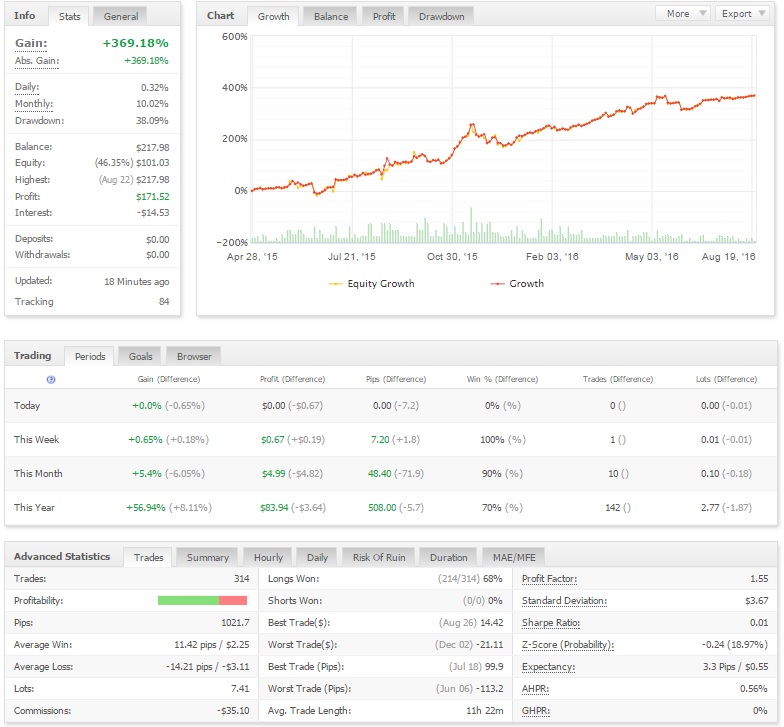784x727 pixels.
Task: Click This Year pips 508.00
Action: coord(382,508)
